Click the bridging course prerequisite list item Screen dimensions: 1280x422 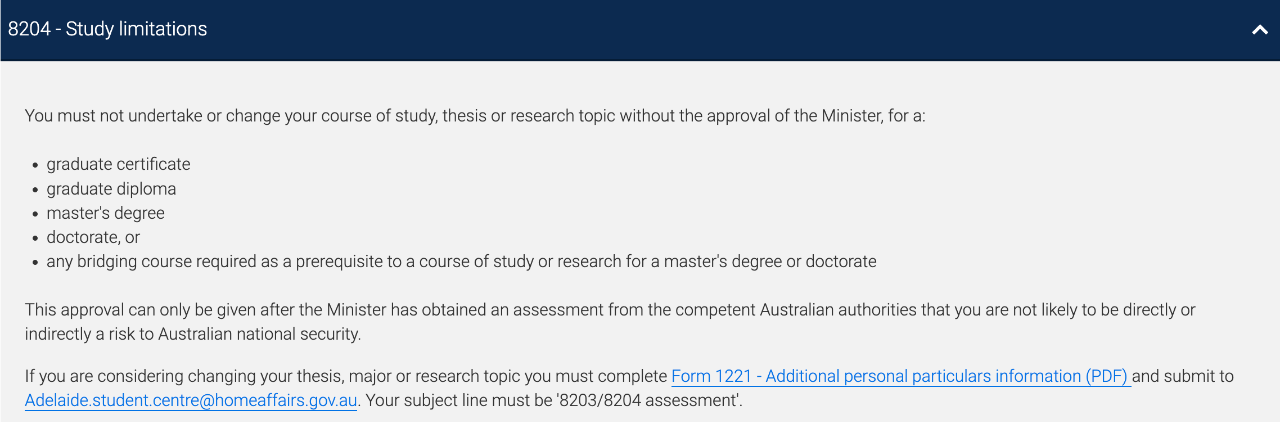[461, 261]
